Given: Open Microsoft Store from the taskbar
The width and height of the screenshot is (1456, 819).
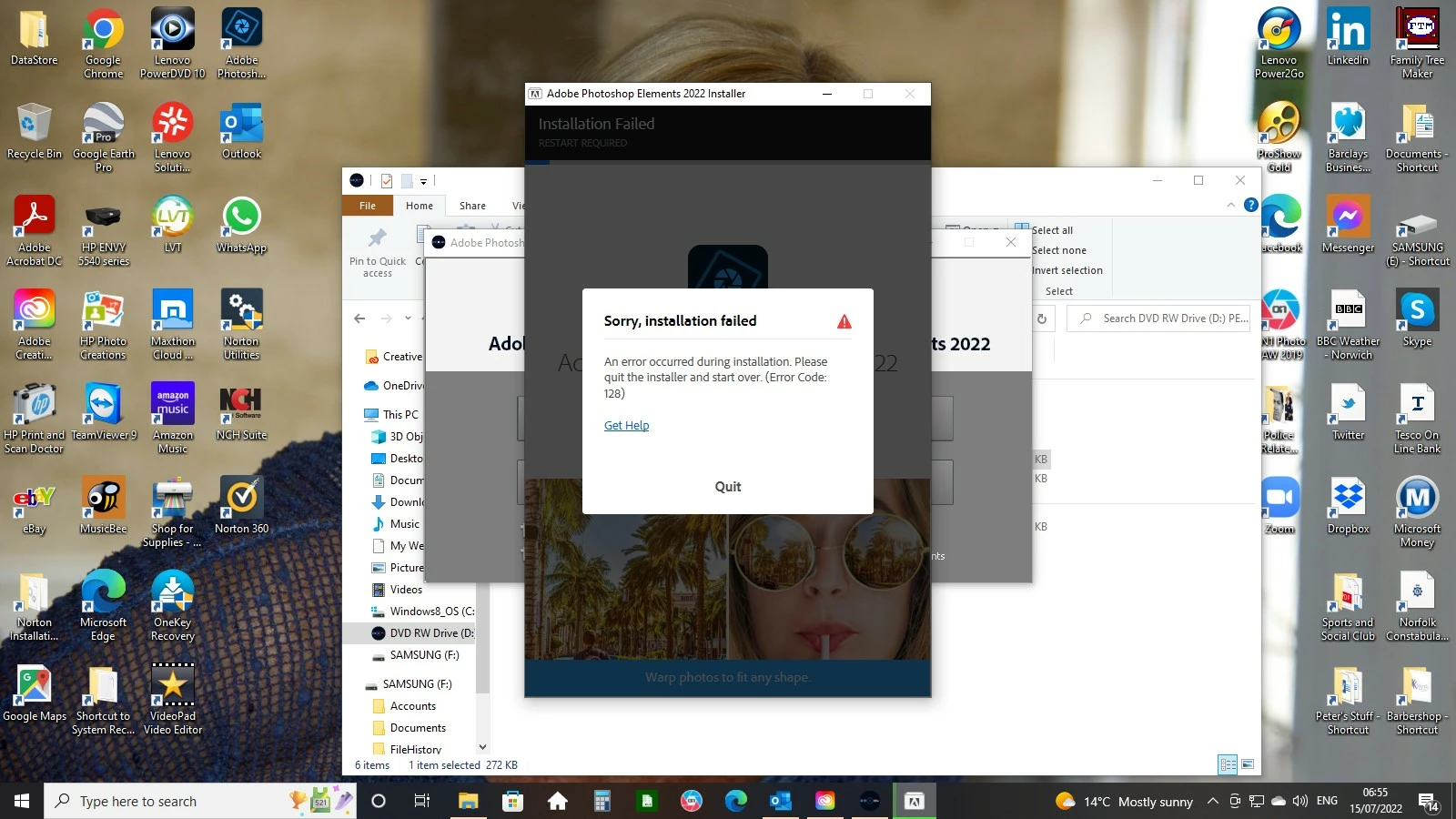Looking at the screenshot, I should point(513,801).
